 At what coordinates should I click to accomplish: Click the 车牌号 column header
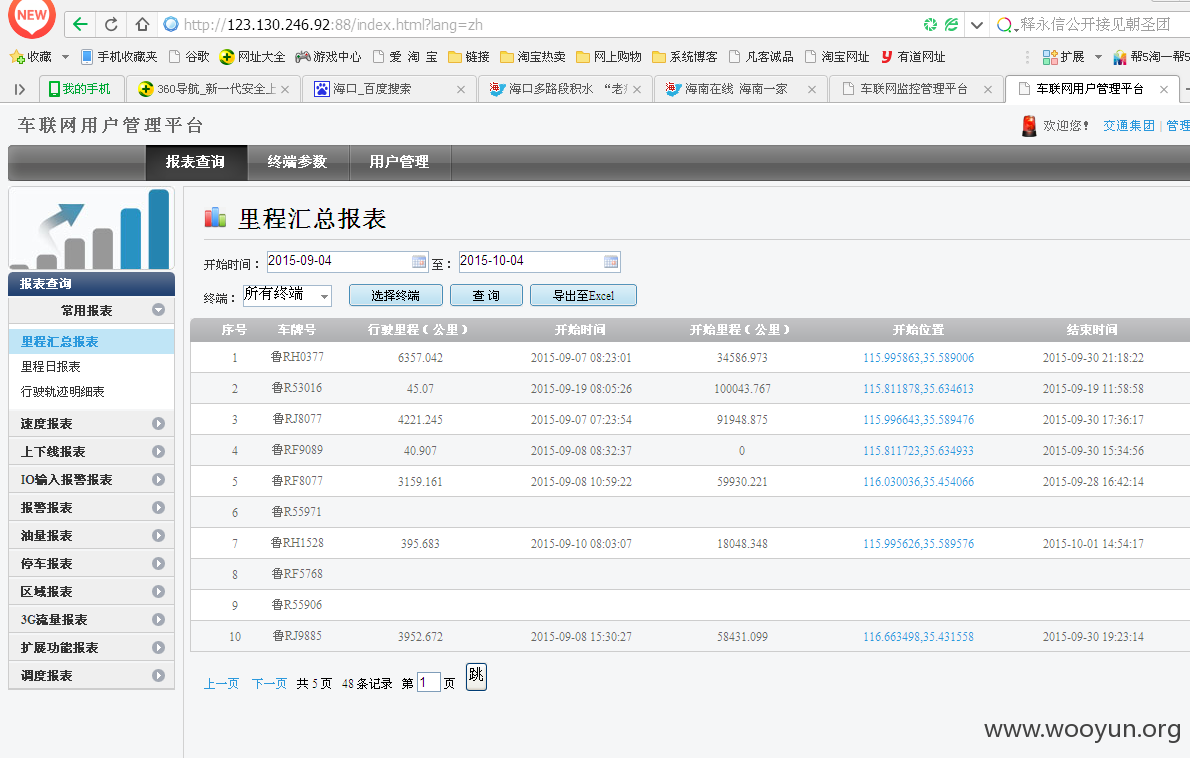(x=297, y=330)
